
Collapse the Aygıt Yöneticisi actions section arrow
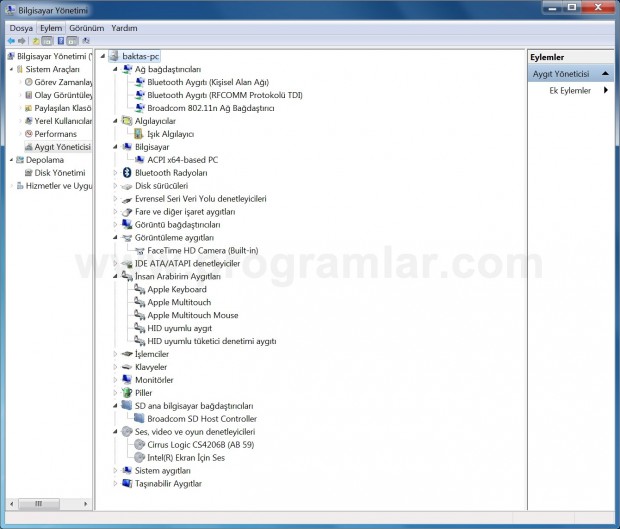(x=605, y=74)
